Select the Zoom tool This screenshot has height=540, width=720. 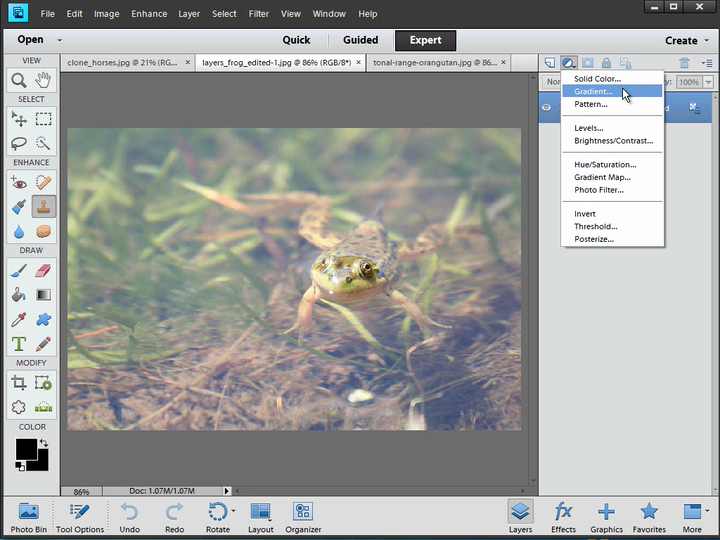pos(19,81)
